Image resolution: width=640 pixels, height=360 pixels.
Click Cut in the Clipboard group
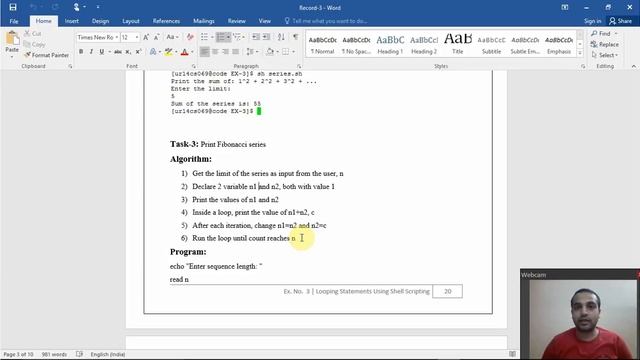click(33, 33)
